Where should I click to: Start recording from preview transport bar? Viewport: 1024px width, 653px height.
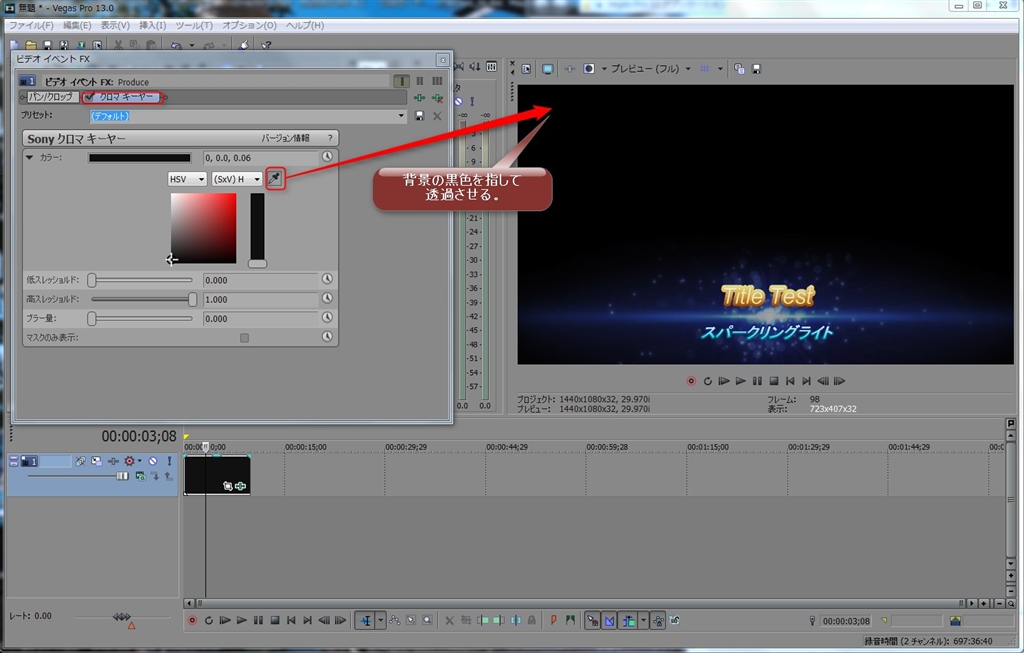pyautogui.click(x=691, y=381)
